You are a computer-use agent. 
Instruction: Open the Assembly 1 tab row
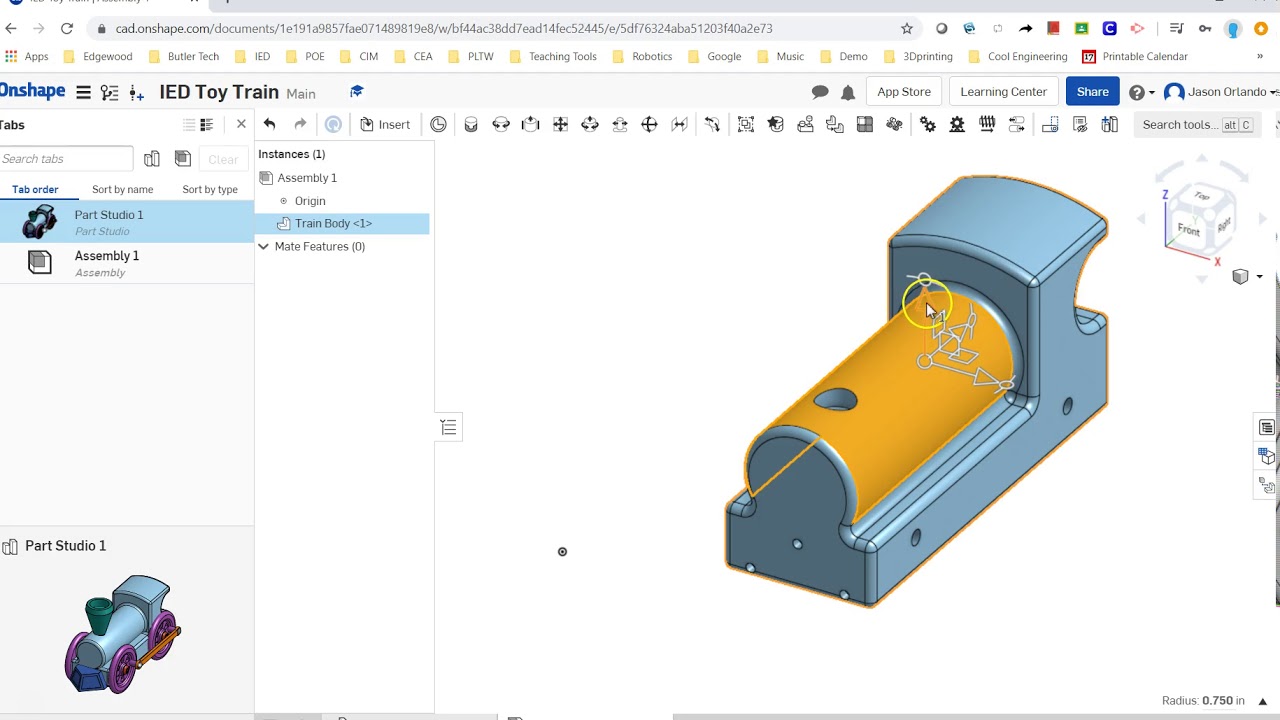point(127,263)
